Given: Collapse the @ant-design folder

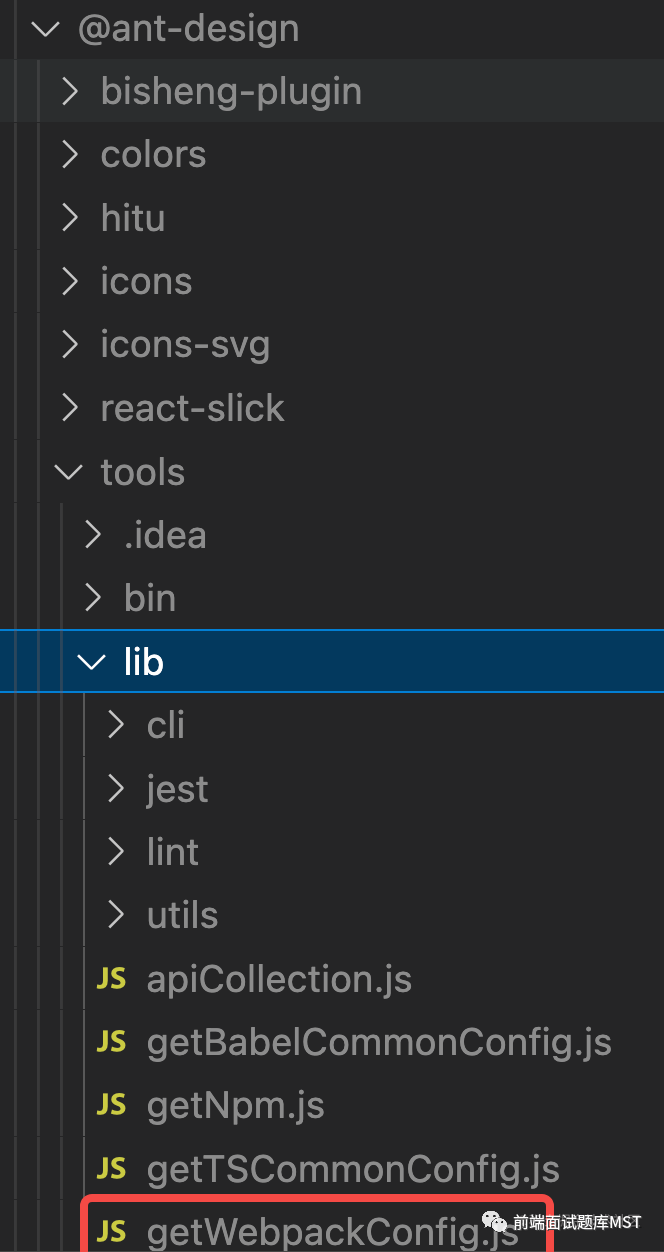Looking at the screenshot, I should 46,29.
